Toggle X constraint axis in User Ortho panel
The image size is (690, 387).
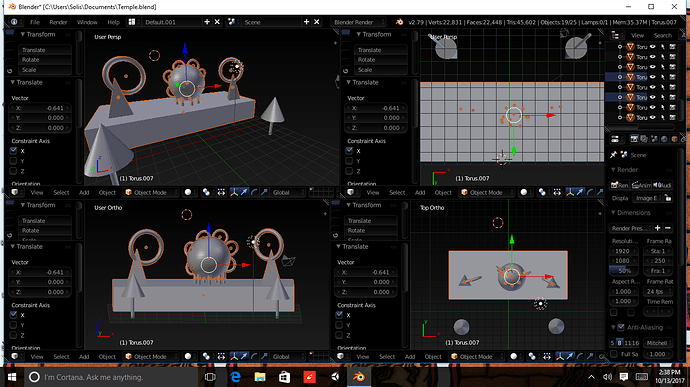click(13, 315)
